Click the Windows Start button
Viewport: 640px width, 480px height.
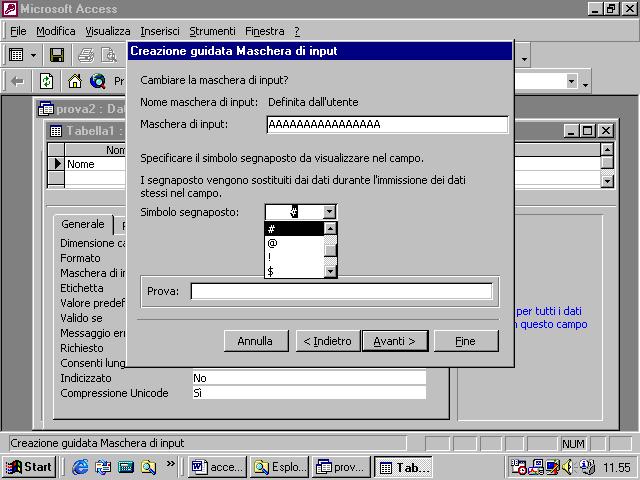pyautogui.click(x=29, y=467)
